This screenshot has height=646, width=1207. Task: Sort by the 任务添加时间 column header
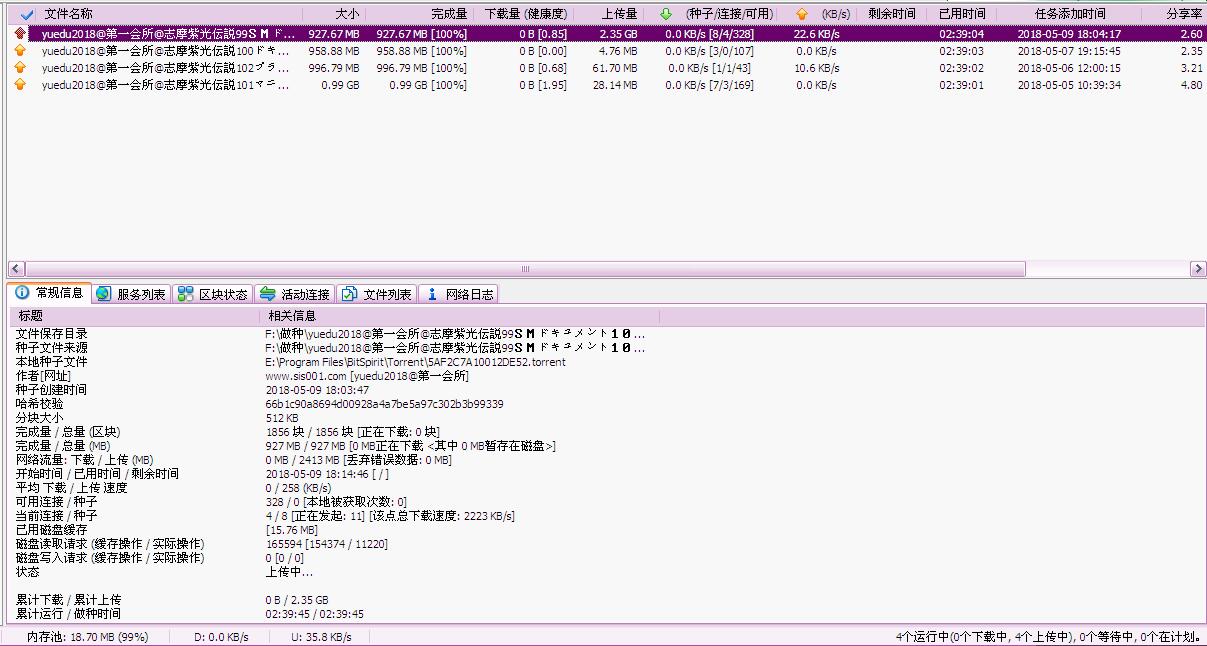point(1070,14)
